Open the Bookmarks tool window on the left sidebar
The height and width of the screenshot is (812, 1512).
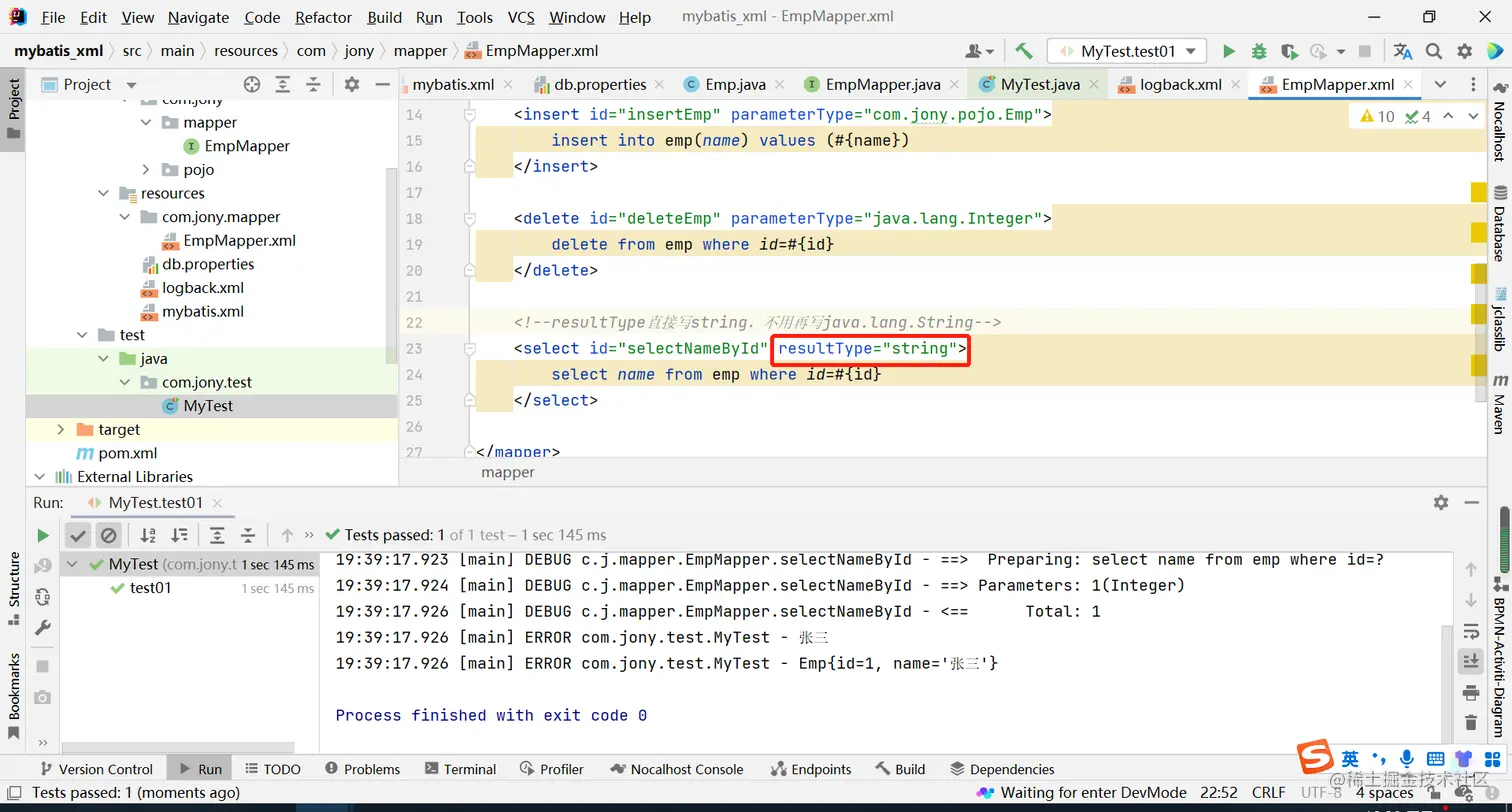(14, 695)
